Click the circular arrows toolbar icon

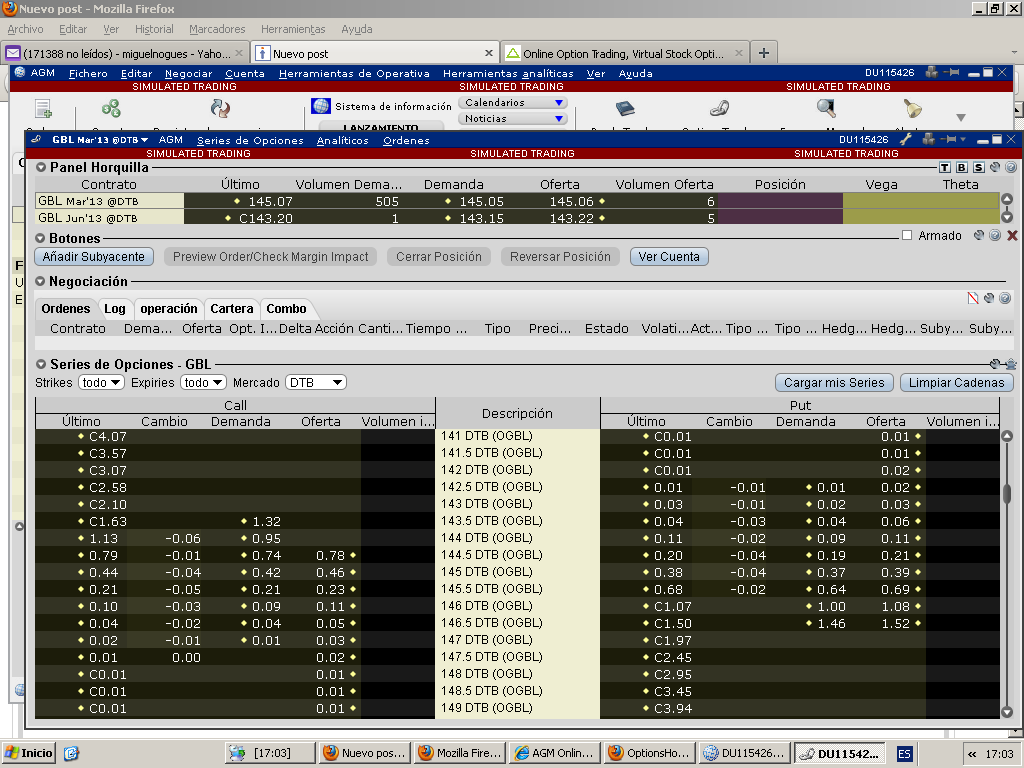220,108
